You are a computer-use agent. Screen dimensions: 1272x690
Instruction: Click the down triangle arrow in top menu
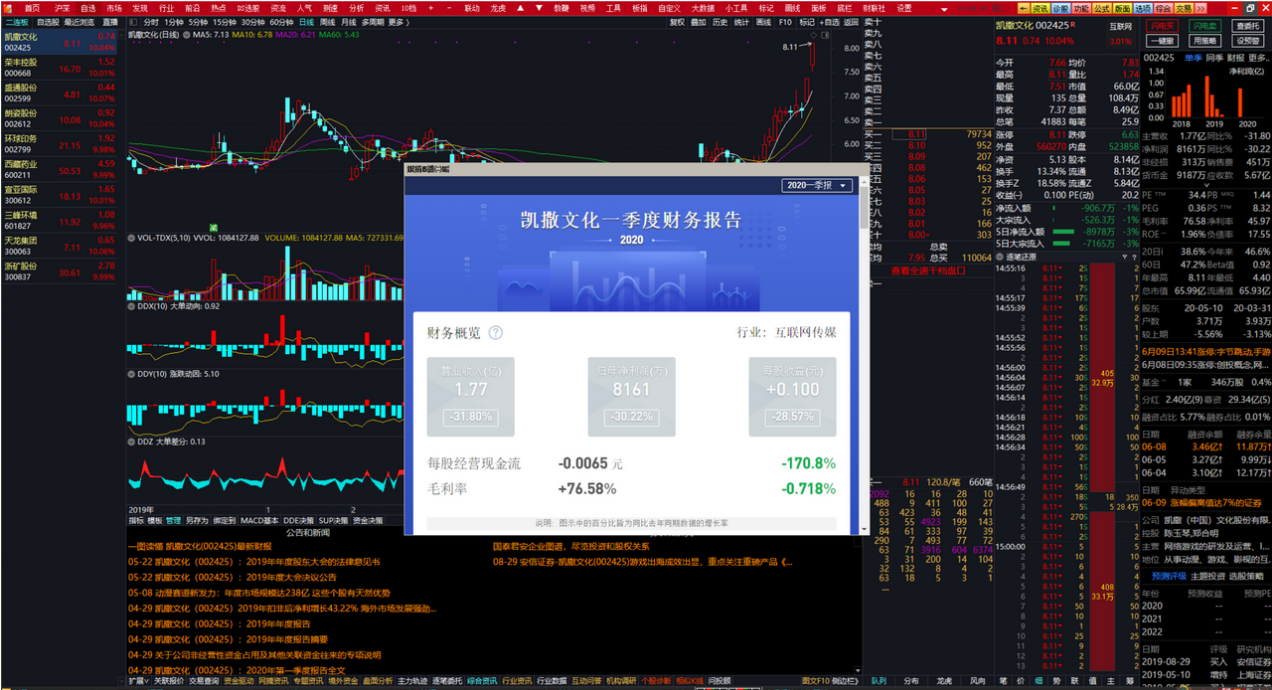[x=538, y=7]
